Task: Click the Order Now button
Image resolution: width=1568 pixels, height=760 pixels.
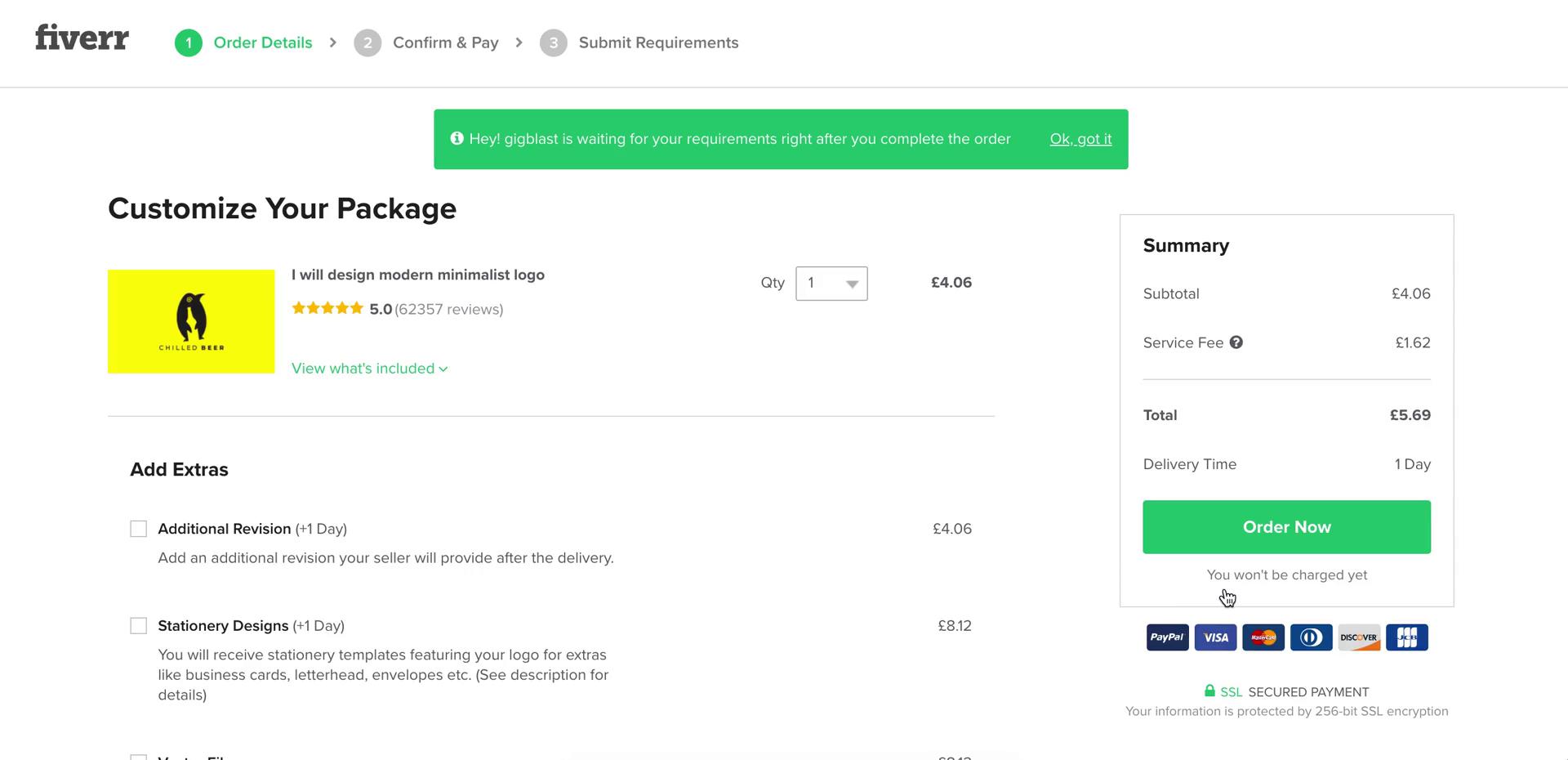Action: (1286, 527)
